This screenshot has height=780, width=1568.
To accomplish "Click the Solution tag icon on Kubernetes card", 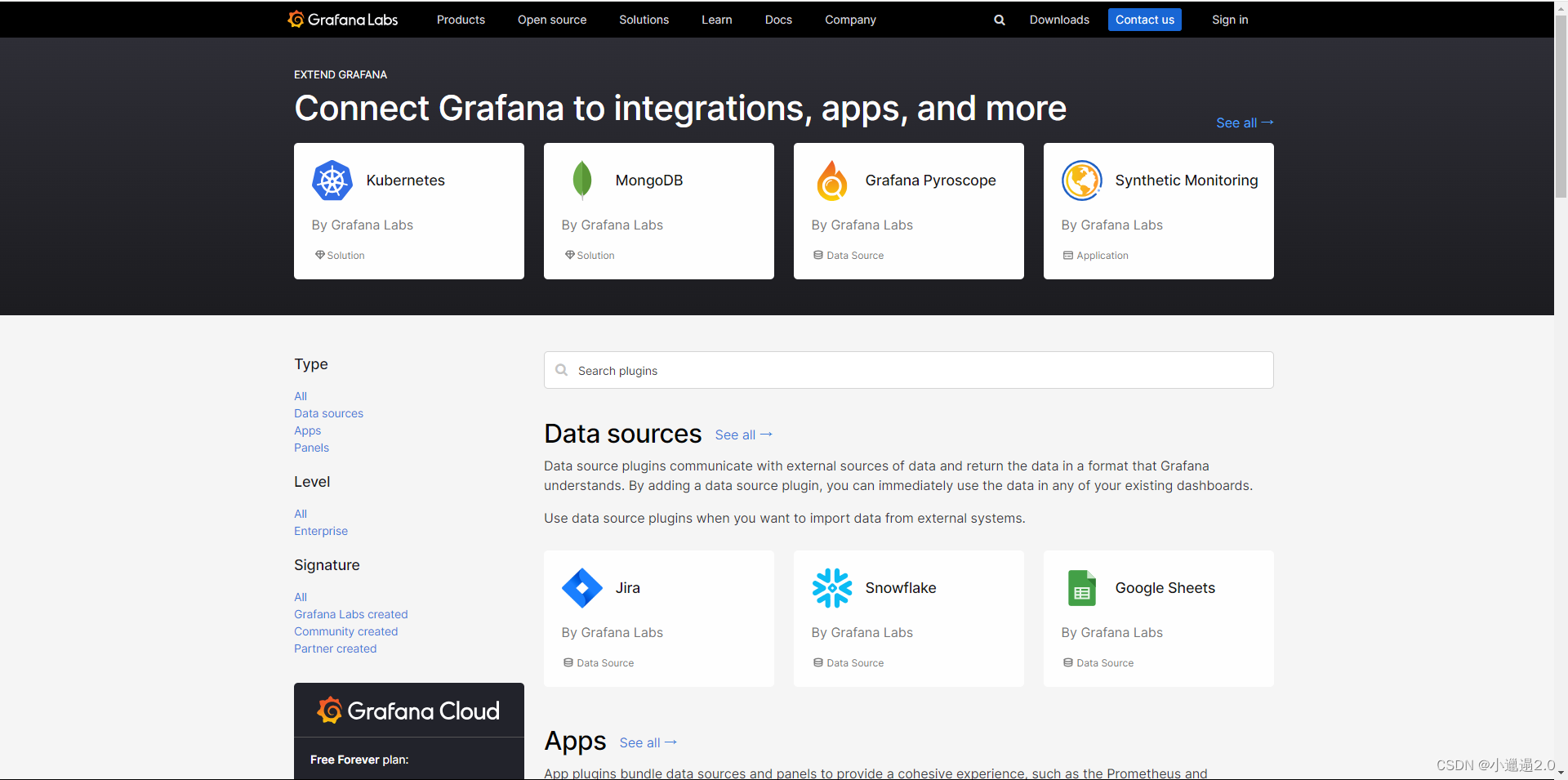I will click(320, 255).
